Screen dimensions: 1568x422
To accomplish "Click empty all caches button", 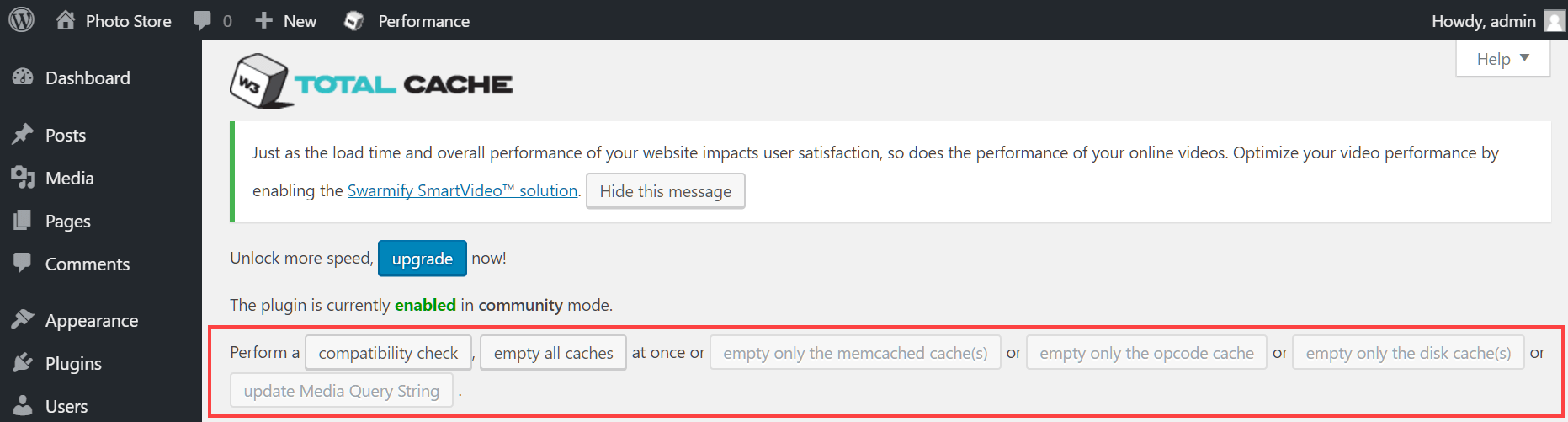I will pos(553,353).
